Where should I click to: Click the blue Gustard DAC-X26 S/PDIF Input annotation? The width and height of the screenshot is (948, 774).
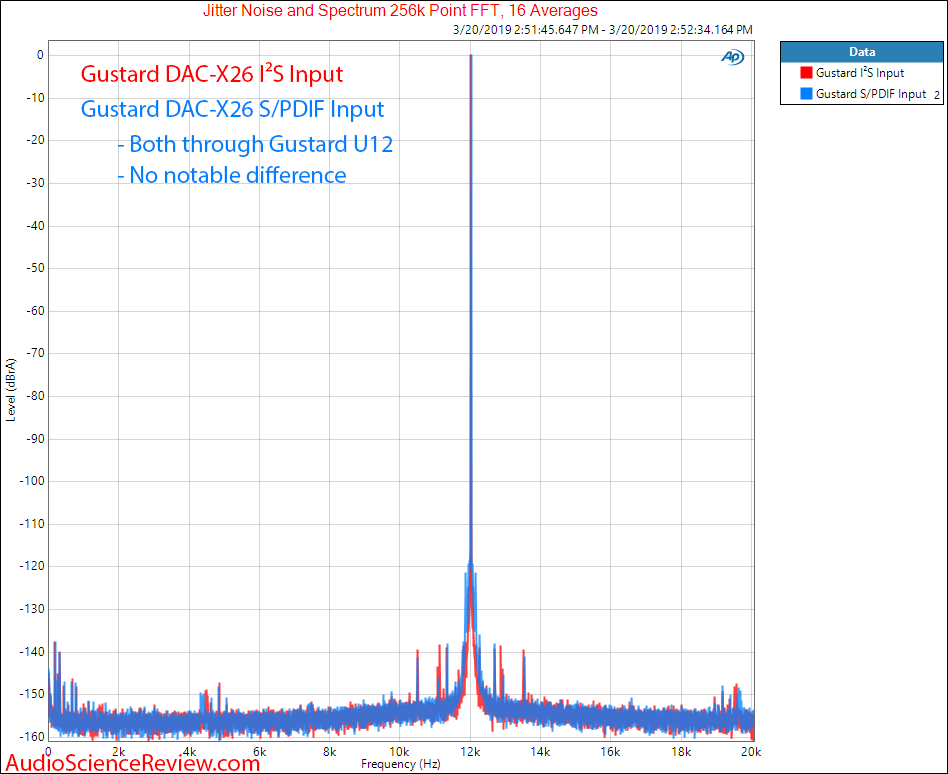coord(232,109)
